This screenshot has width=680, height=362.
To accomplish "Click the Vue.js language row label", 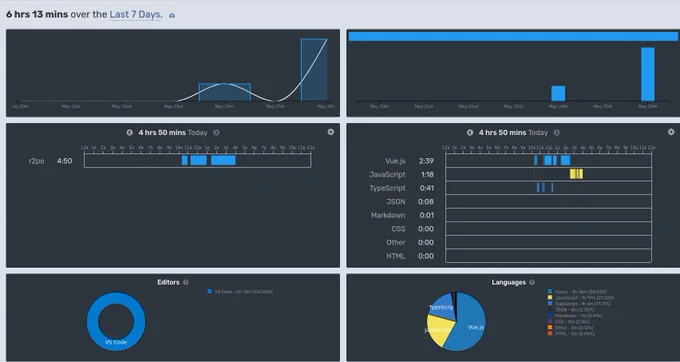I will pos(395,161).
